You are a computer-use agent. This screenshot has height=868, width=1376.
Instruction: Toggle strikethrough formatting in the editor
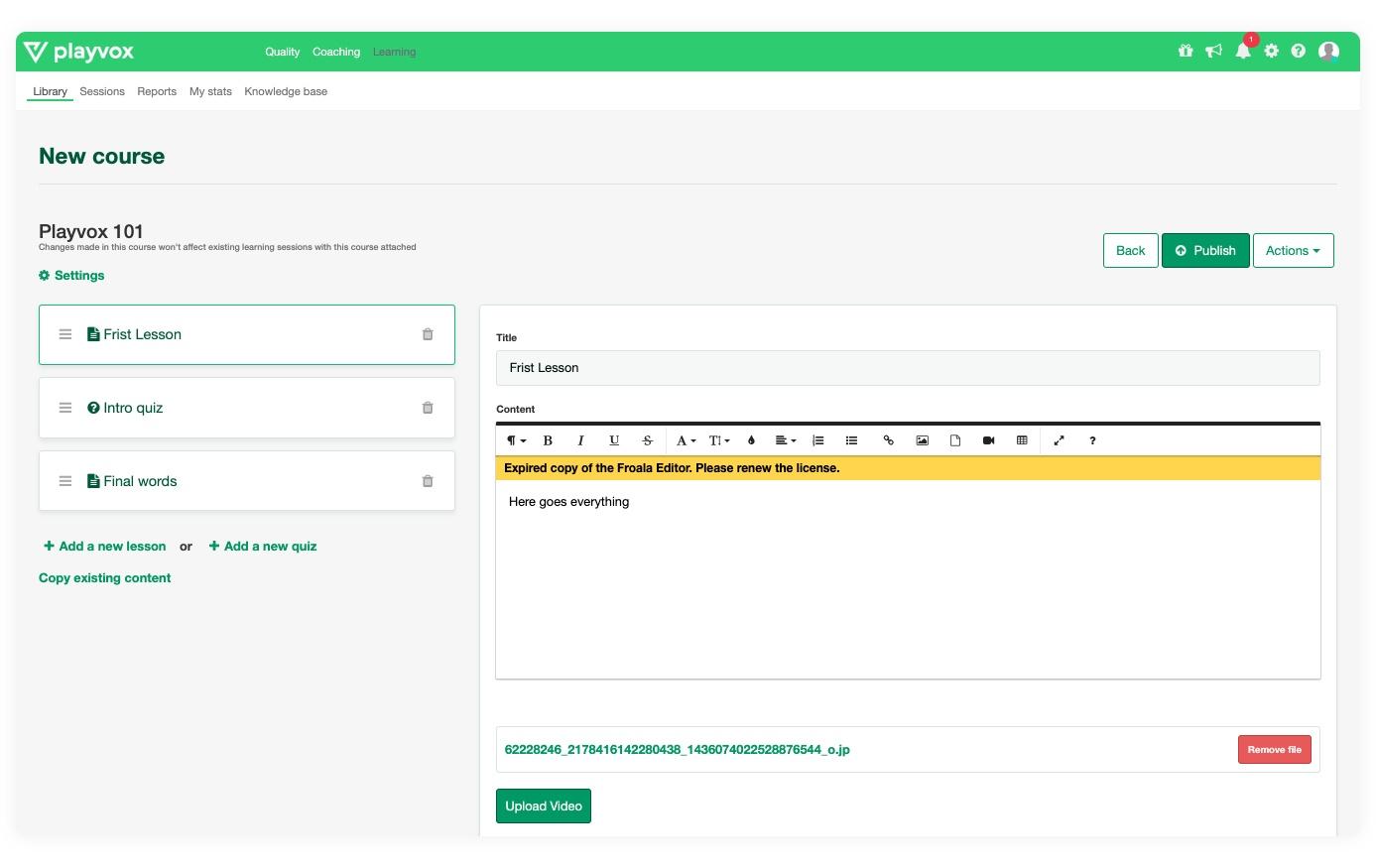647,440
